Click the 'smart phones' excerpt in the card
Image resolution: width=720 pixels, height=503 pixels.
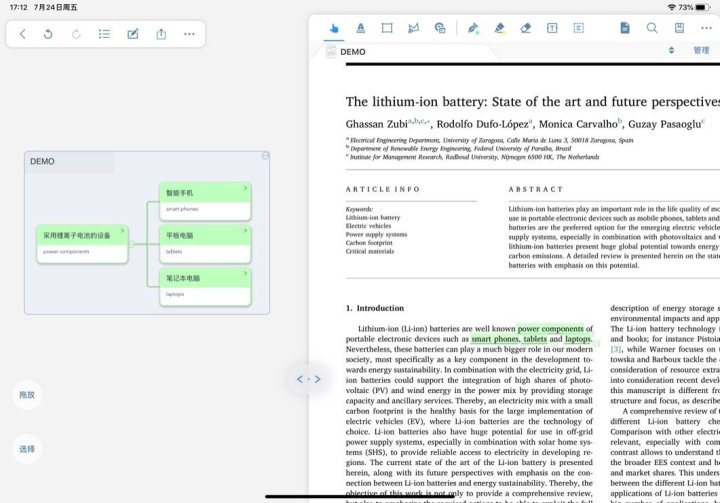click(x=182, y=209)
